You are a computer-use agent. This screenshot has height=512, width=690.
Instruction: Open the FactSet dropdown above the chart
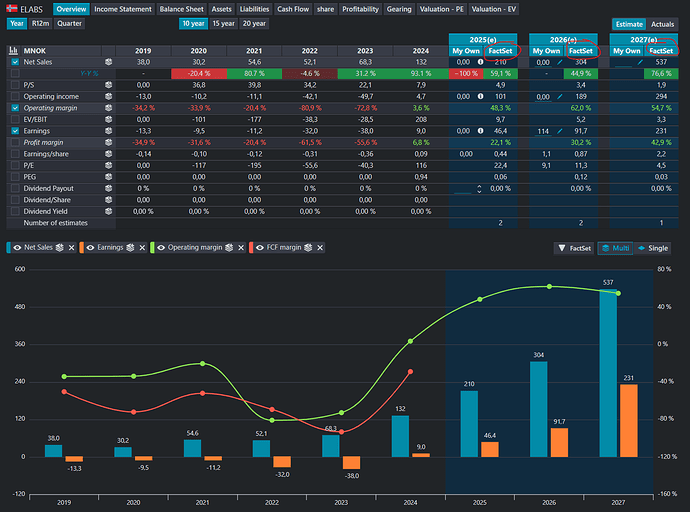[x=574, y=247]
